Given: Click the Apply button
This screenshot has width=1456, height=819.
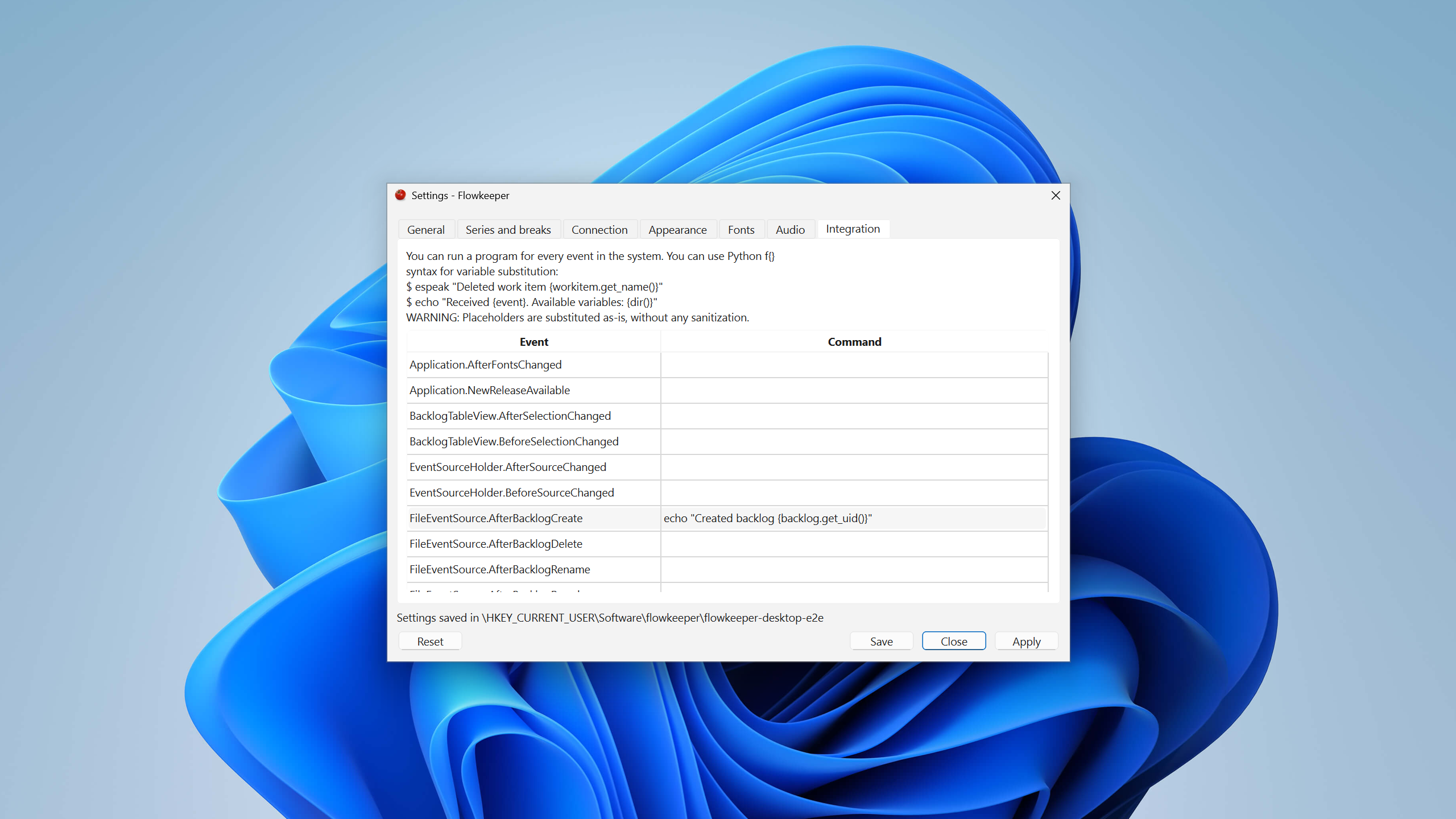Looking at the screenshot, I should (1026, 641).
